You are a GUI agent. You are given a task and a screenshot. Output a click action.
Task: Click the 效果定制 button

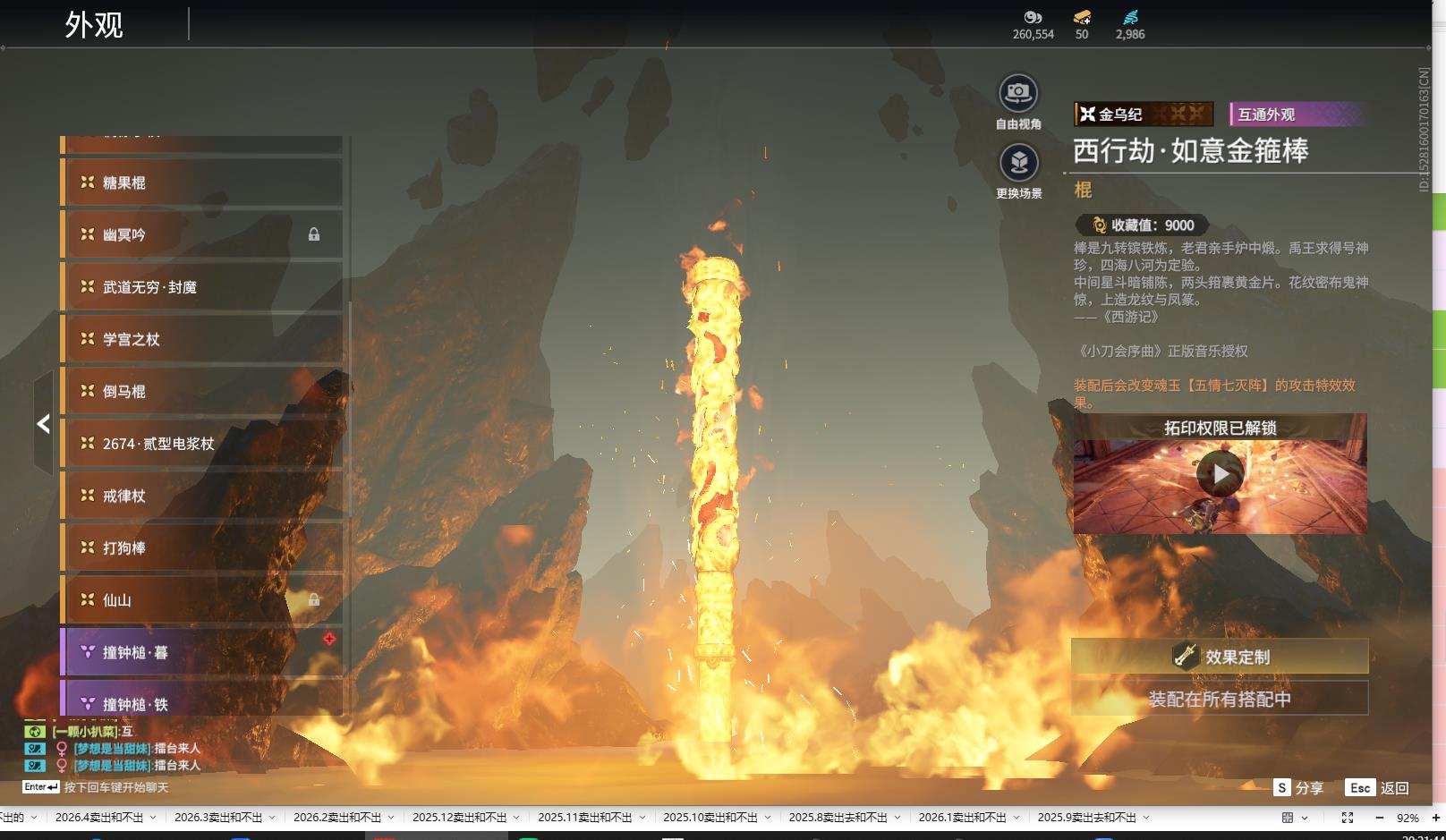[x=1220, y=657]
